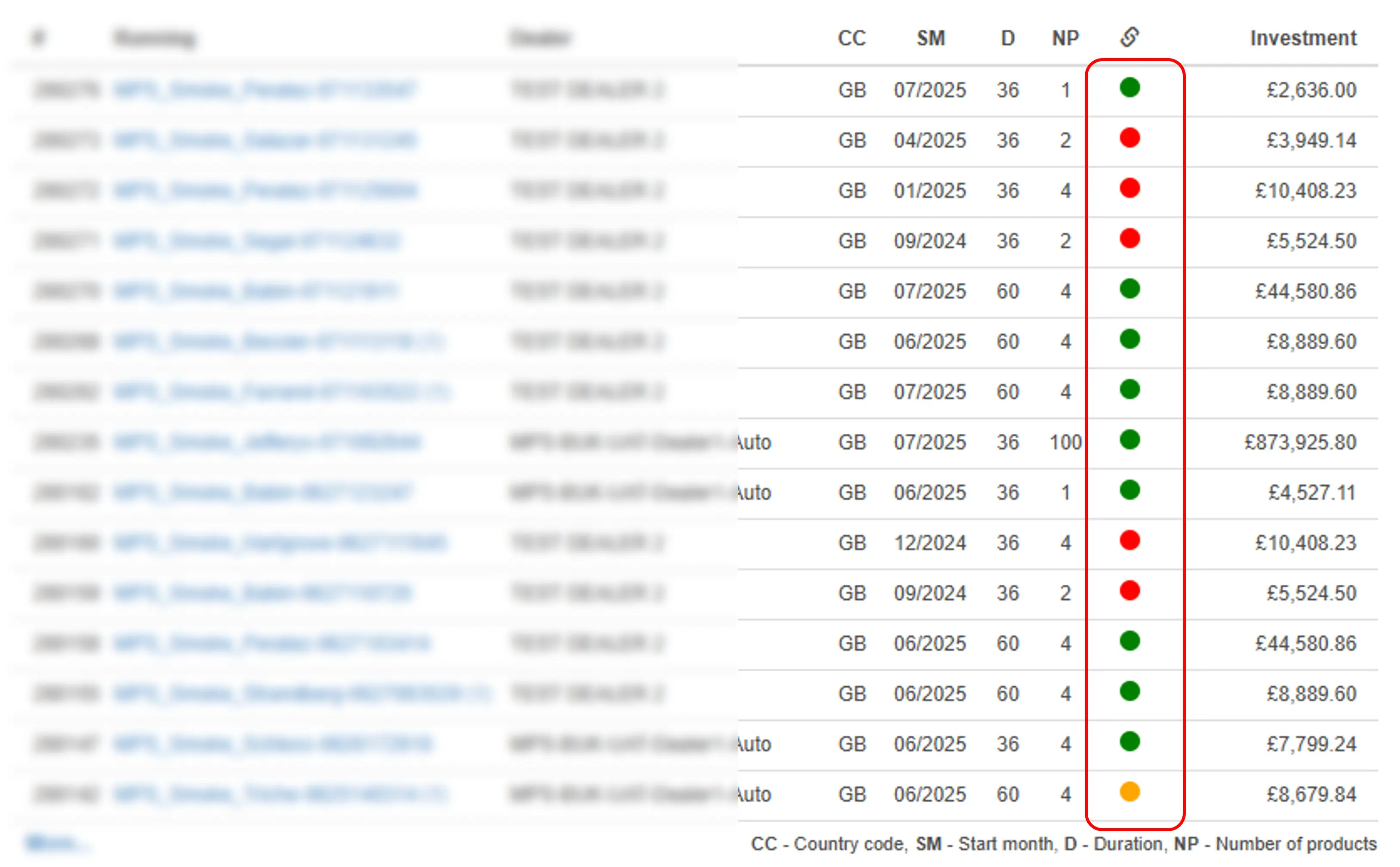This screenshot has width=1400, height=867.
Task: Click the £44,580.86 cell with 07/2025 start
Action: tap(1305, 291)
